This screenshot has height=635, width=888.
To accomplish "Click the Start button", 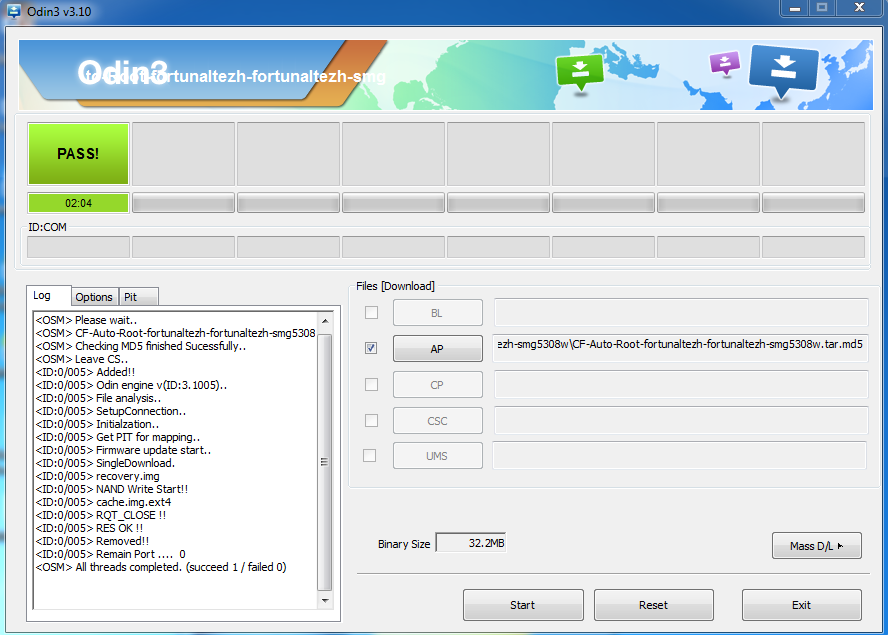I will 523,604.
